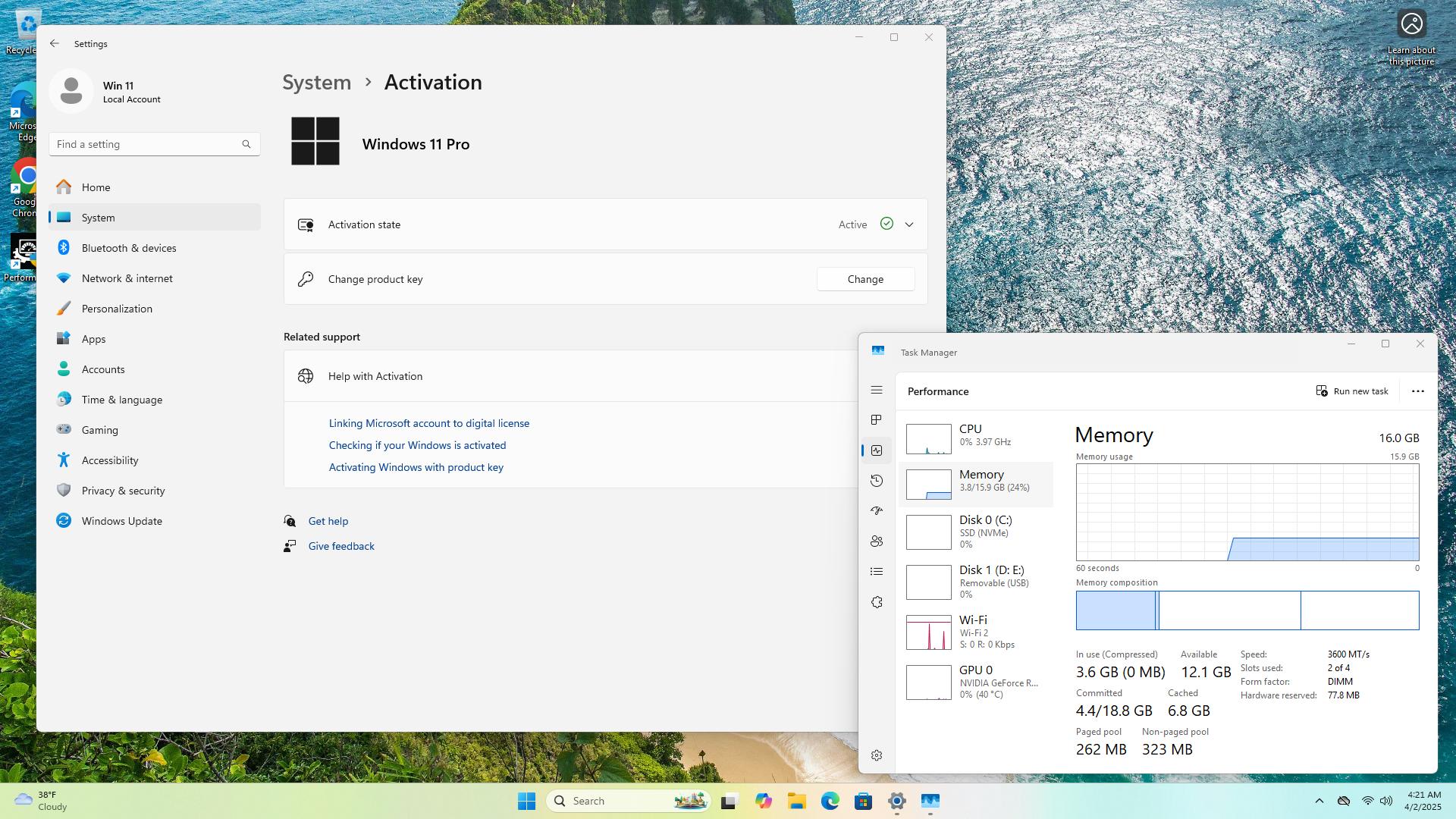Open Startup apps in Task Manager sidebar
The width and height of the screenshot is (1456, 819).
(877, 511)
